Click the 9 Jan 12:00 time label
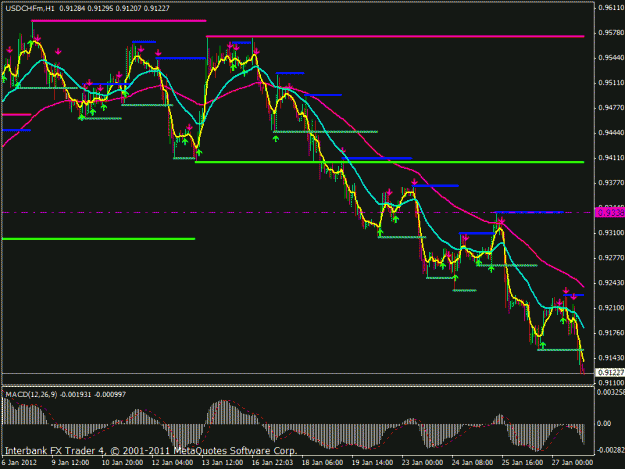This screenshot has height=469, width=625. tap(70, 463)
